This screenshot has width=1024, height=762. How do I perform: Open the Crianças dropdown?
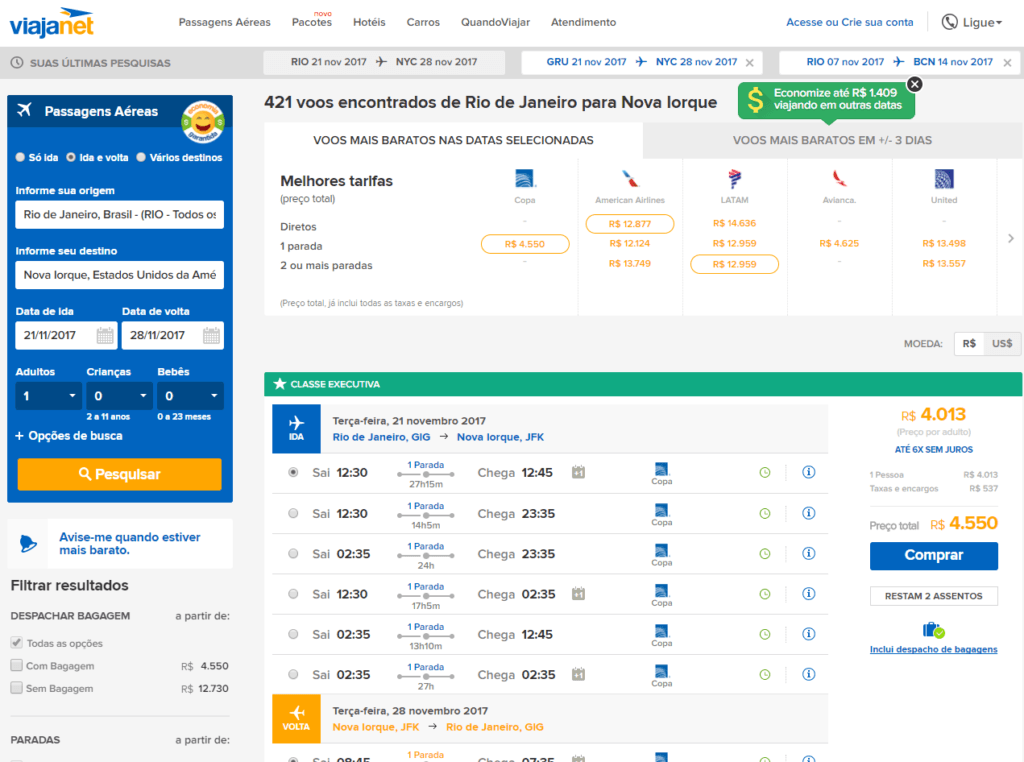click(x=120, y=396)
